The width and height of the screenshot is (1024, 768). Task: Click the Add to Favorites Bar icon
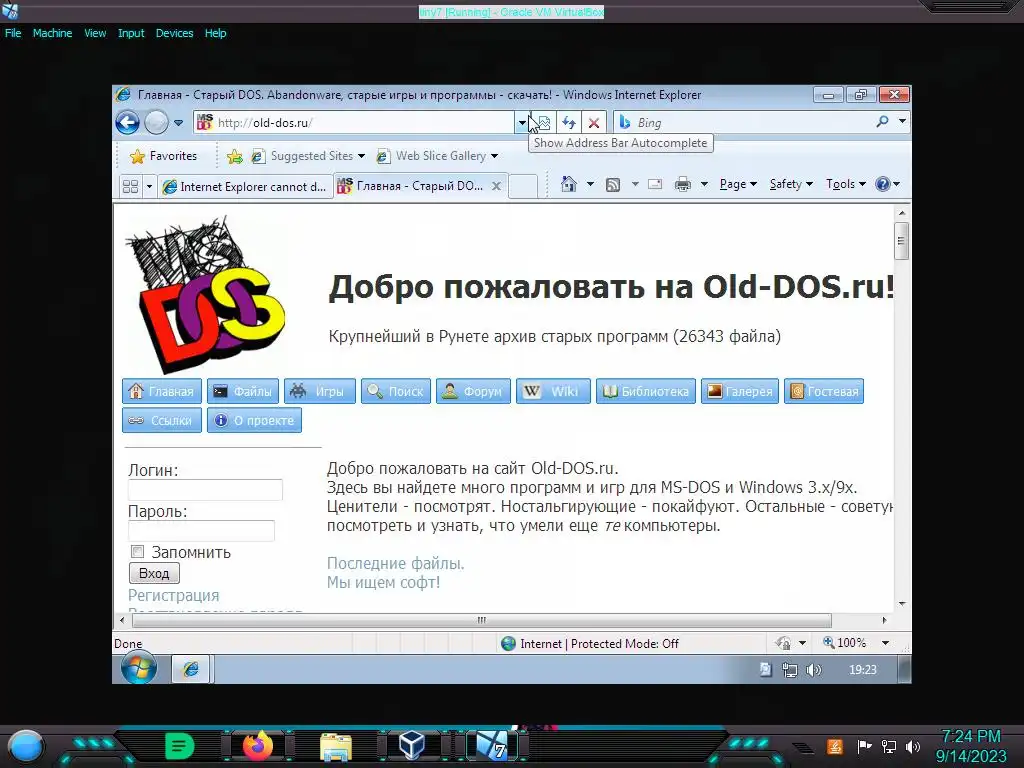pos(234,156)
